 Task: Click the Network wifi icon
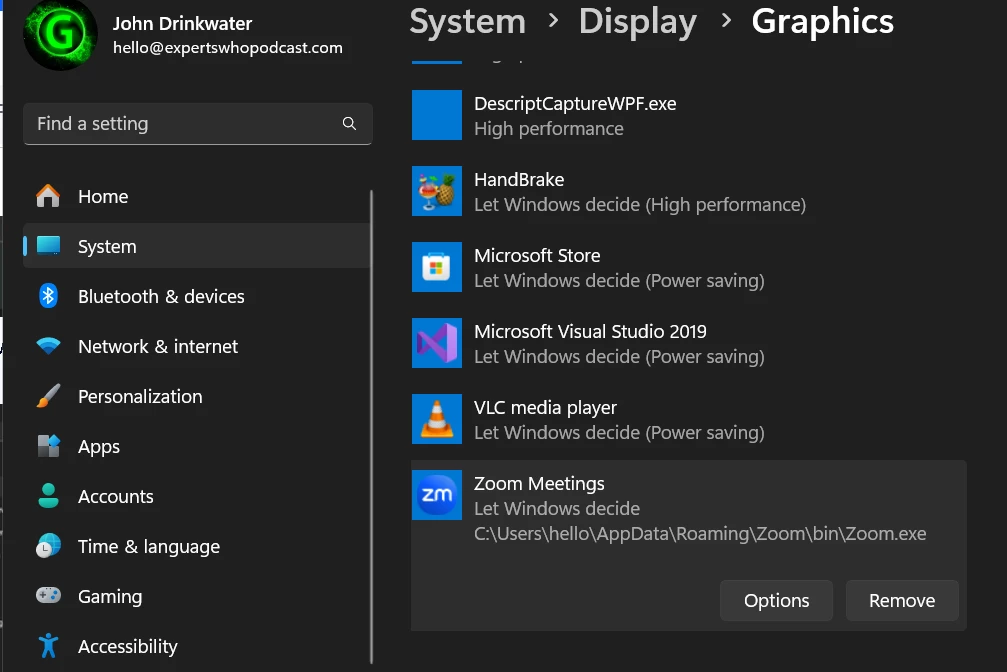pyautogui.click(x=48, y=346)
